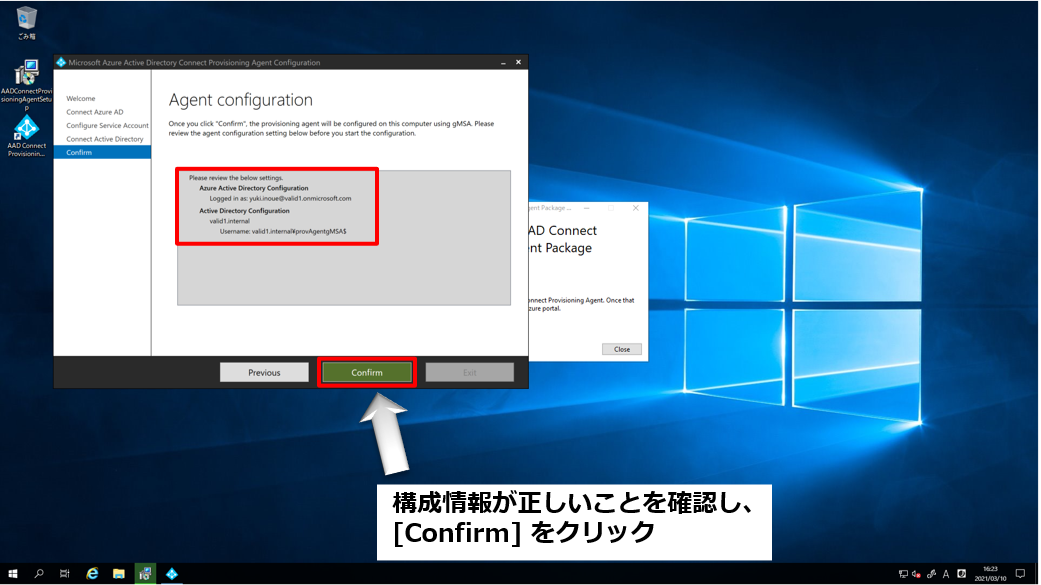The image size is (1041, 585).
Task: Select the Connect Active Directory step
Action: coord(105,139)
